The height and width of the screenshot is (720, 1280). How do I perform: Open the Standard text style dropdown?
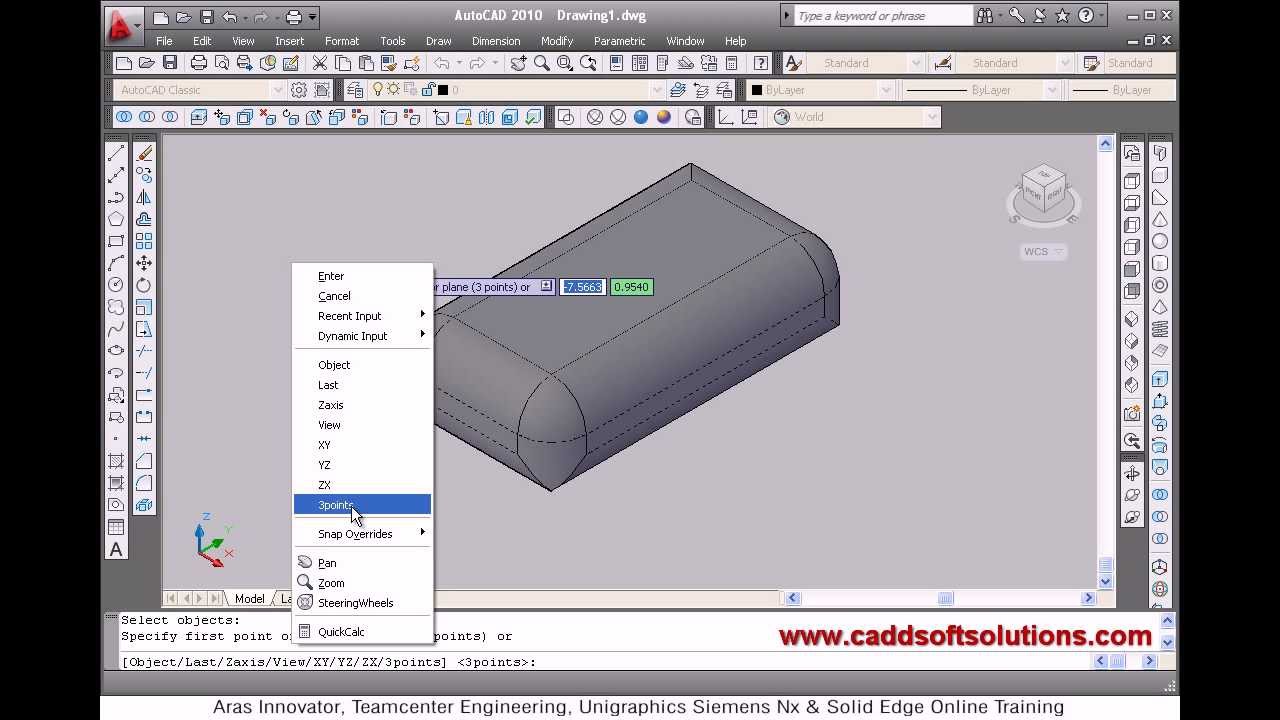pos(915,63)
